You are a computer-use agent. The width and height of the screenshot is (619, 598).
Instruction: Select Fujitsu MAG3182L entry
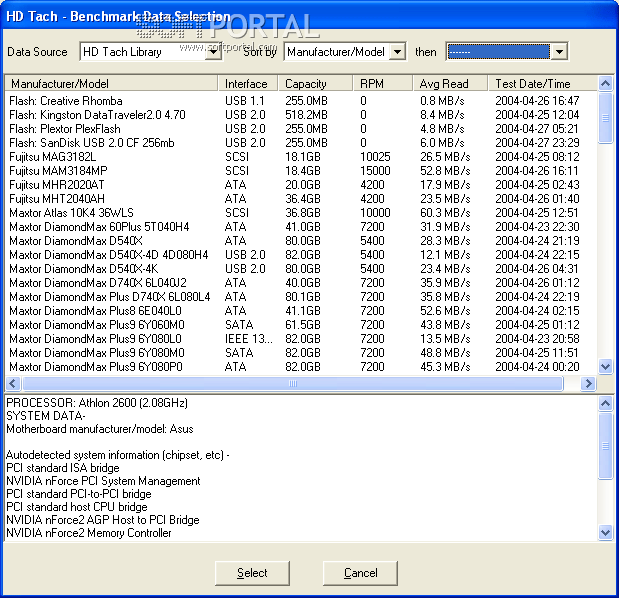pos(301,157)
